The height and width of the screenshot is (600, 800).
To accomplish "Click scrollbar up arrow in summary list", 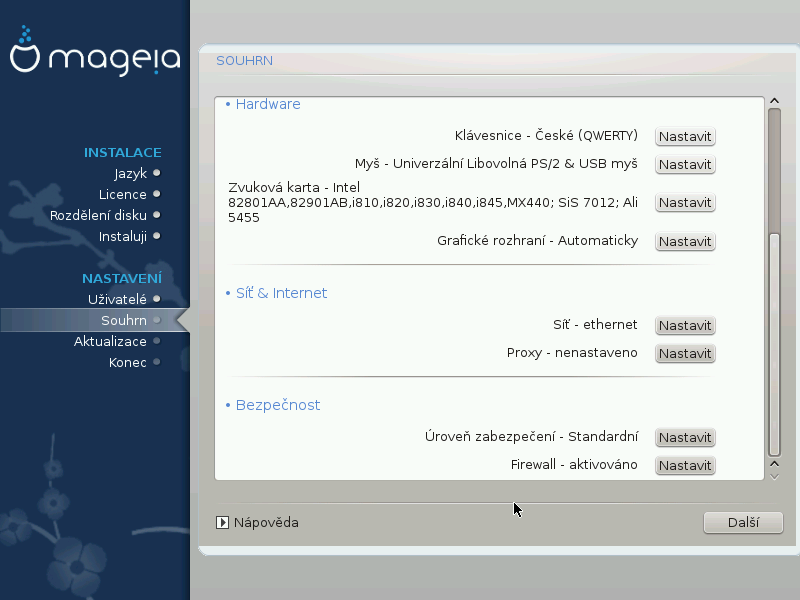I will coord(773,102).
